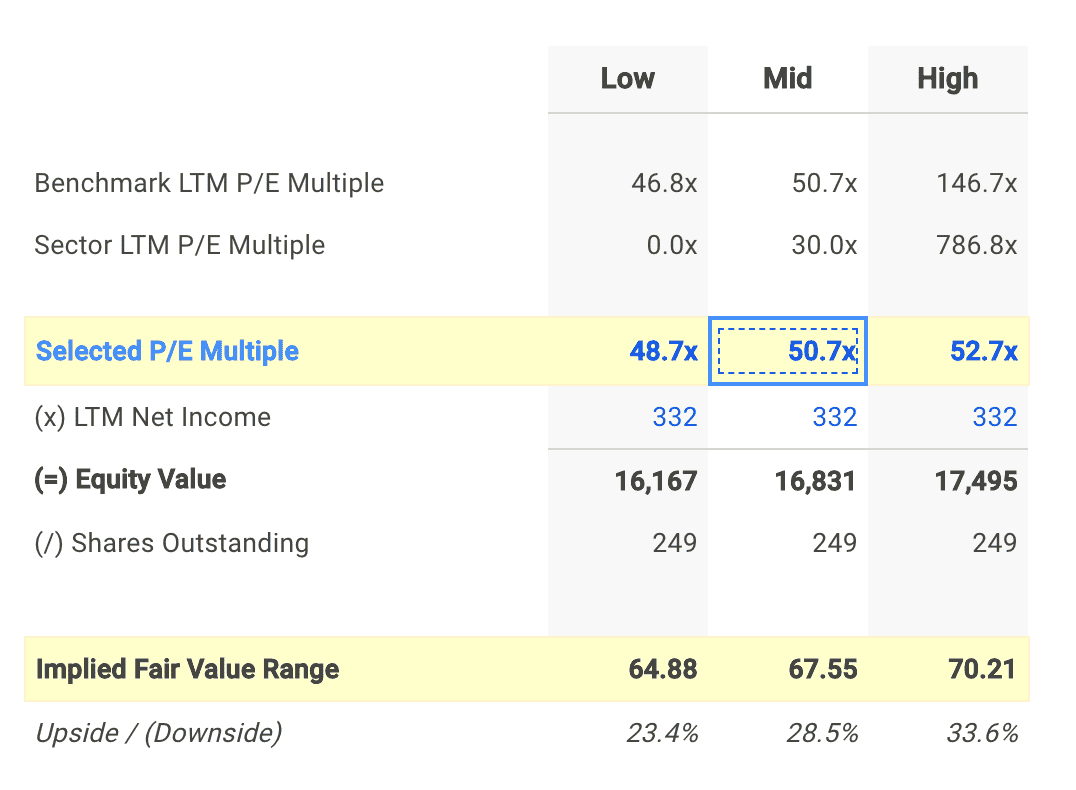The image size is (1076, 790).
Task: Click the Sector LTM P/E Multiple label
Action: [x=179, y=245]
